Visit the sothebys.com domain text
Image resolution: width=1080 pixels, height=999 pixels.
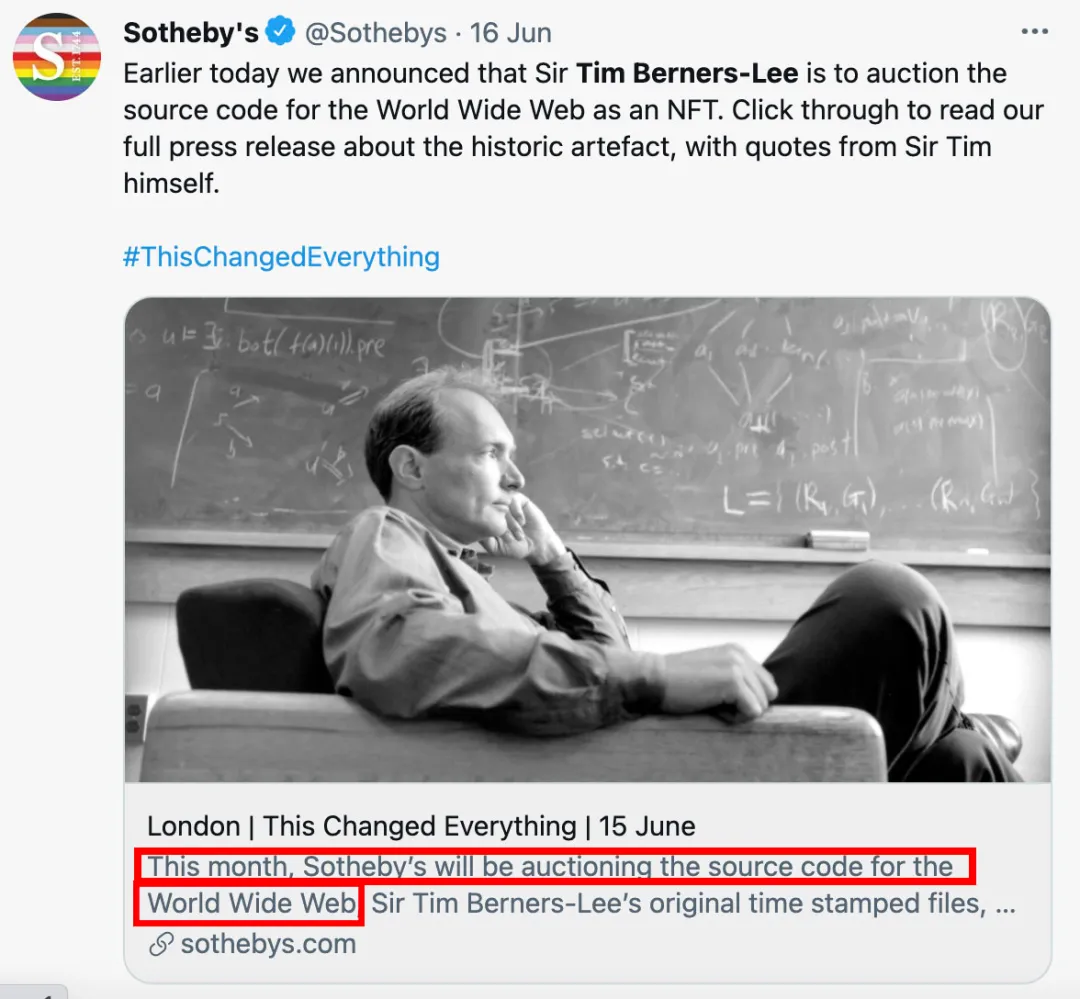268,945
